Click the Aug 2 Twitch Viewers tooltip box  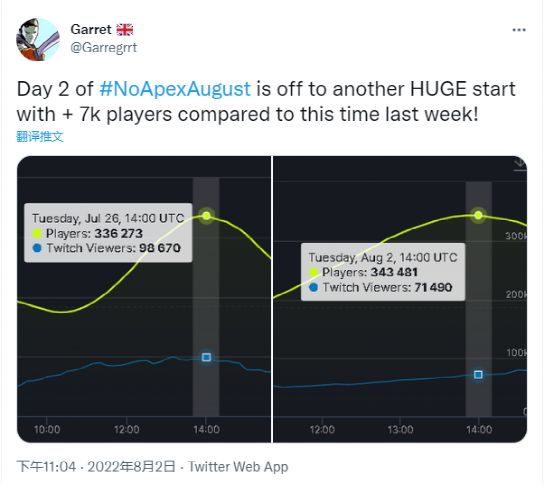tap(383, 272)
